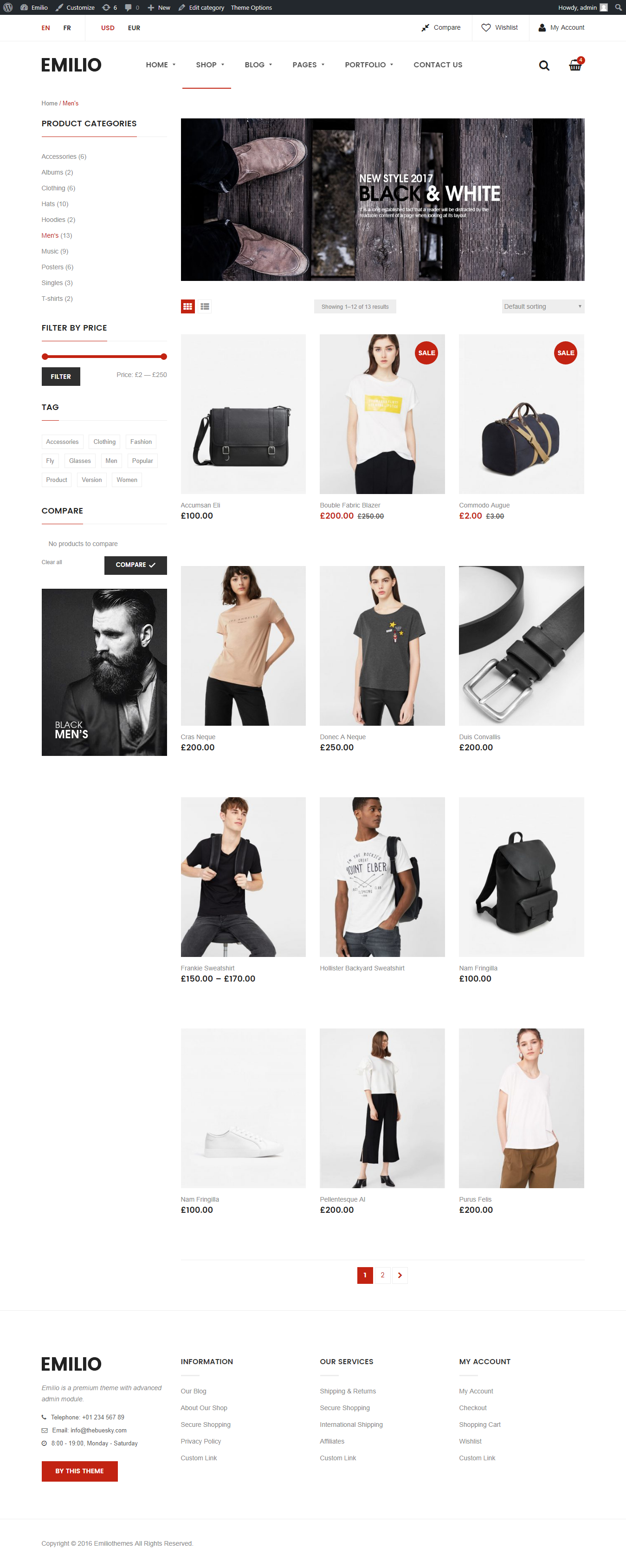
Task: Select EUR currency option
Action: point(134,28)
